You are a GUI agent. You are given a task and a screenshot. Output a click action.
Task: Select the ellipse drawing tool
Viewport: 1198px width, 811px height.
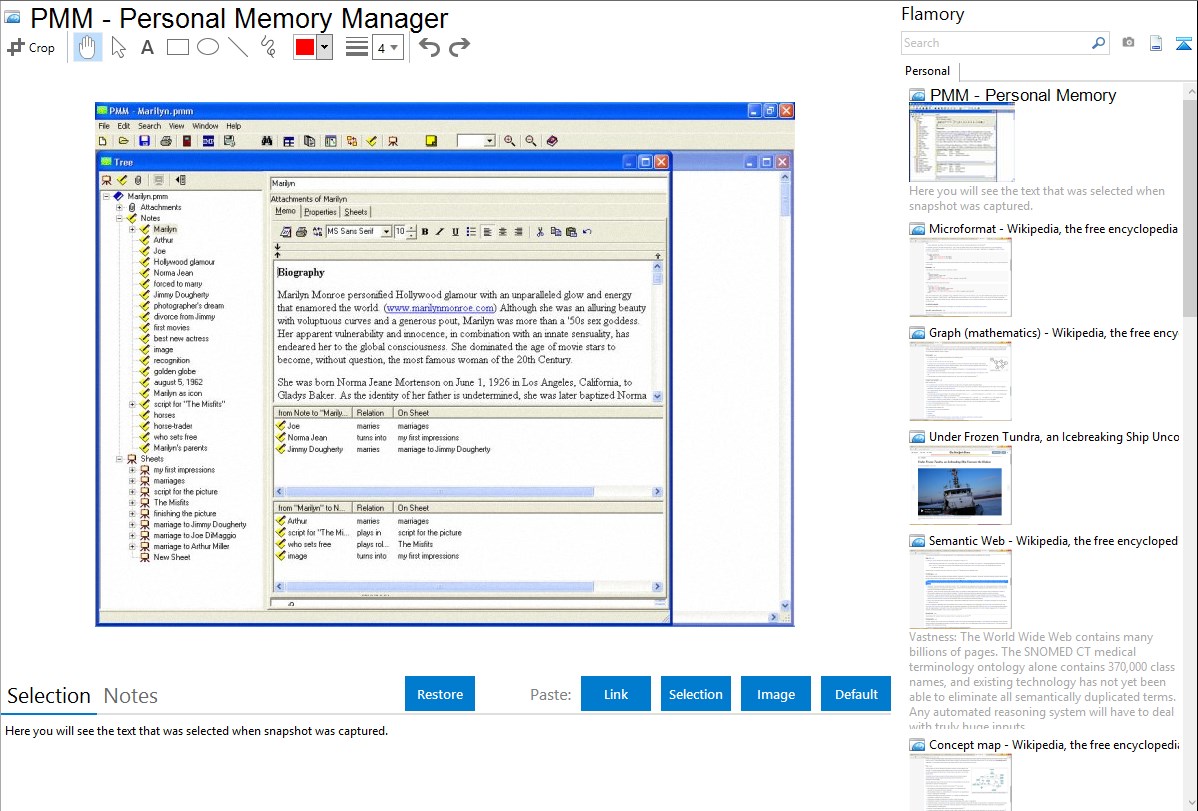pos(208,47)
